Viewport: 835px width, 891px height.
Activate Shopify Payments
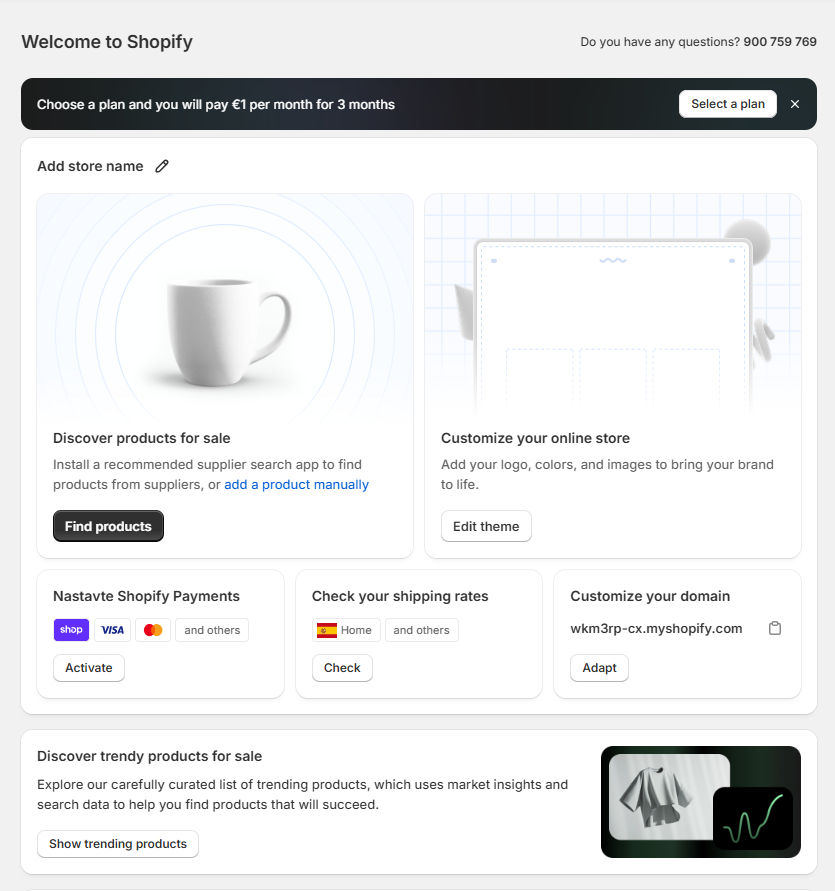point(89,668)
